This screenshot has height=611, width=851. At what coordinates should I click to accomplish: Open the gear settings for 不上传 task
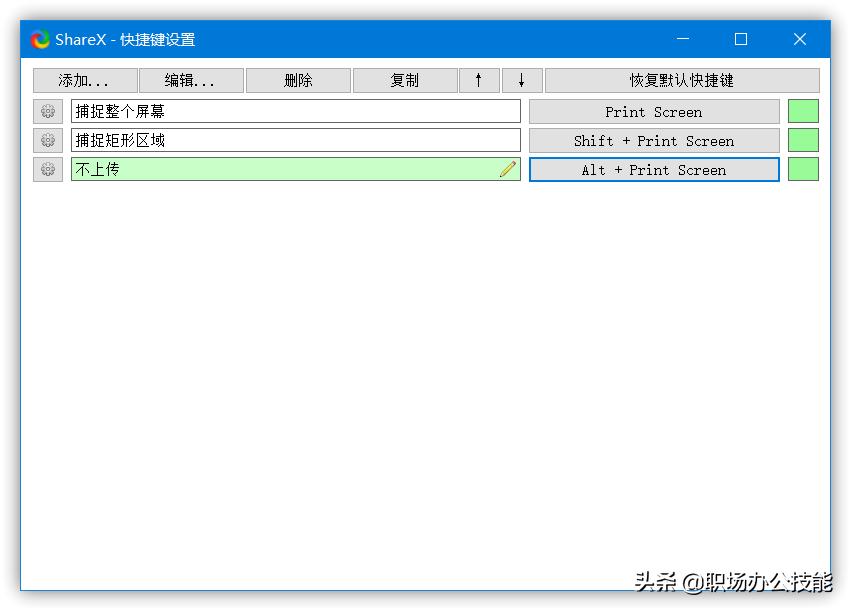(46, 170)
